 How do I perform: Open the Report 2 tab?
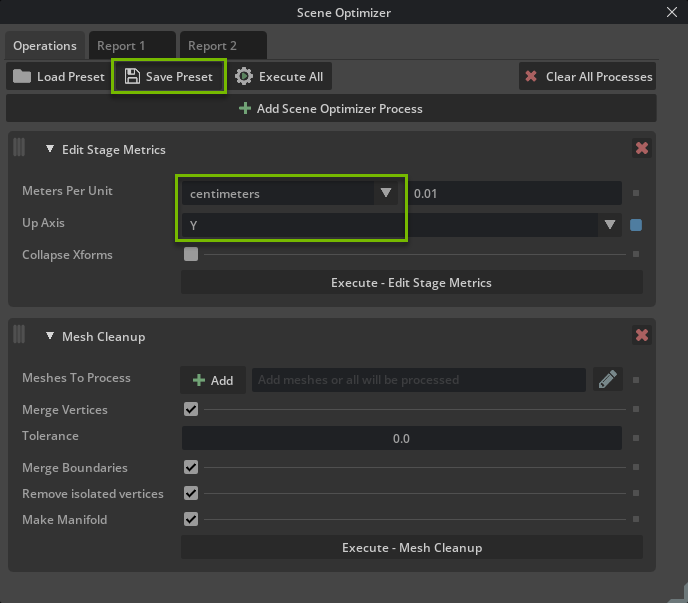(223, 46)
